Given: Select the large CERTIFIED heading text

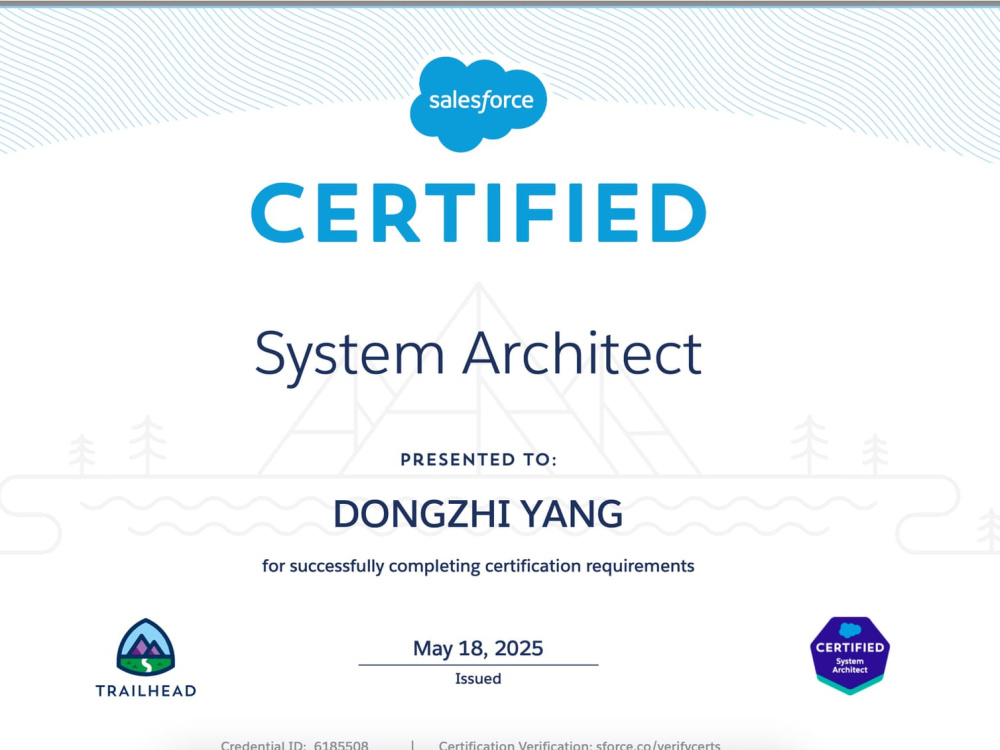Looking at the screenshot, I should pos(478,213).
